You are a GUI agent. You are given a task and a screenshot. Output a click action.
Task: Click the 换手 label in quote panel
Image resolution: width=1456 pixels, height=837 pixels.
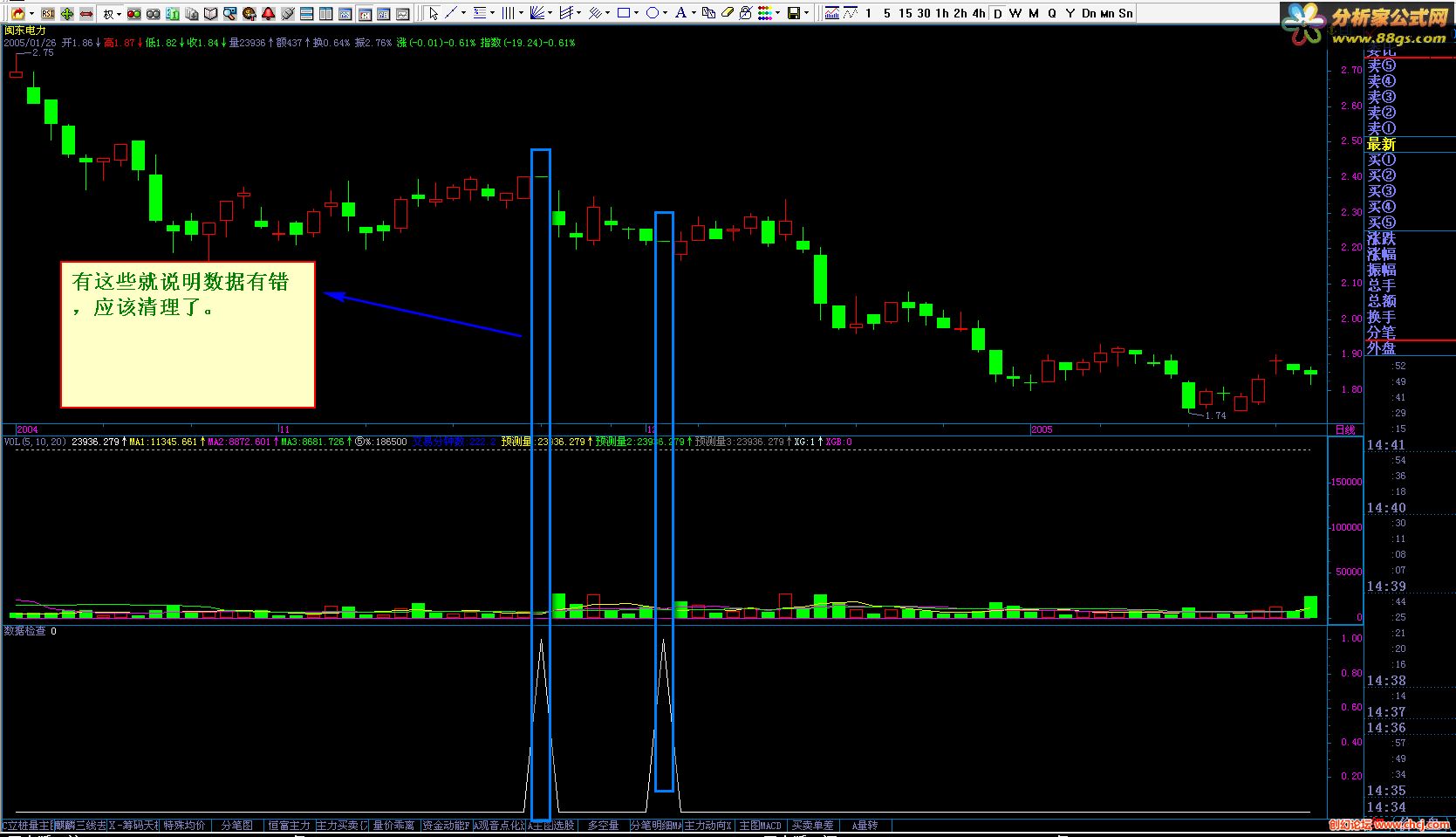(1382, 317)
